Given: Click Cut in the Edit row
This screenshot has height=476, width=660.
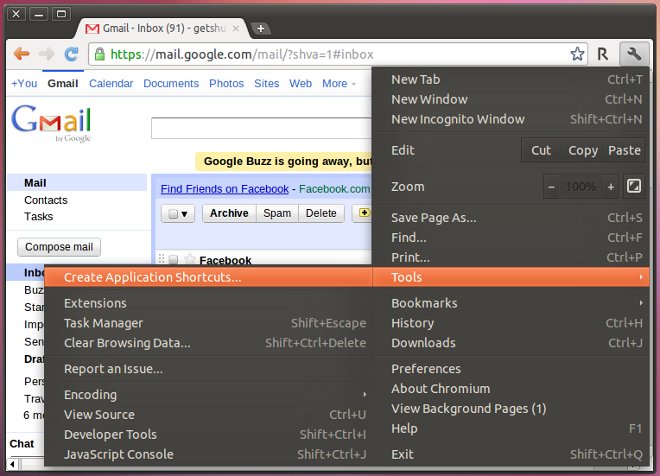Looking at the screenshot, I should [x=541, y=150].
